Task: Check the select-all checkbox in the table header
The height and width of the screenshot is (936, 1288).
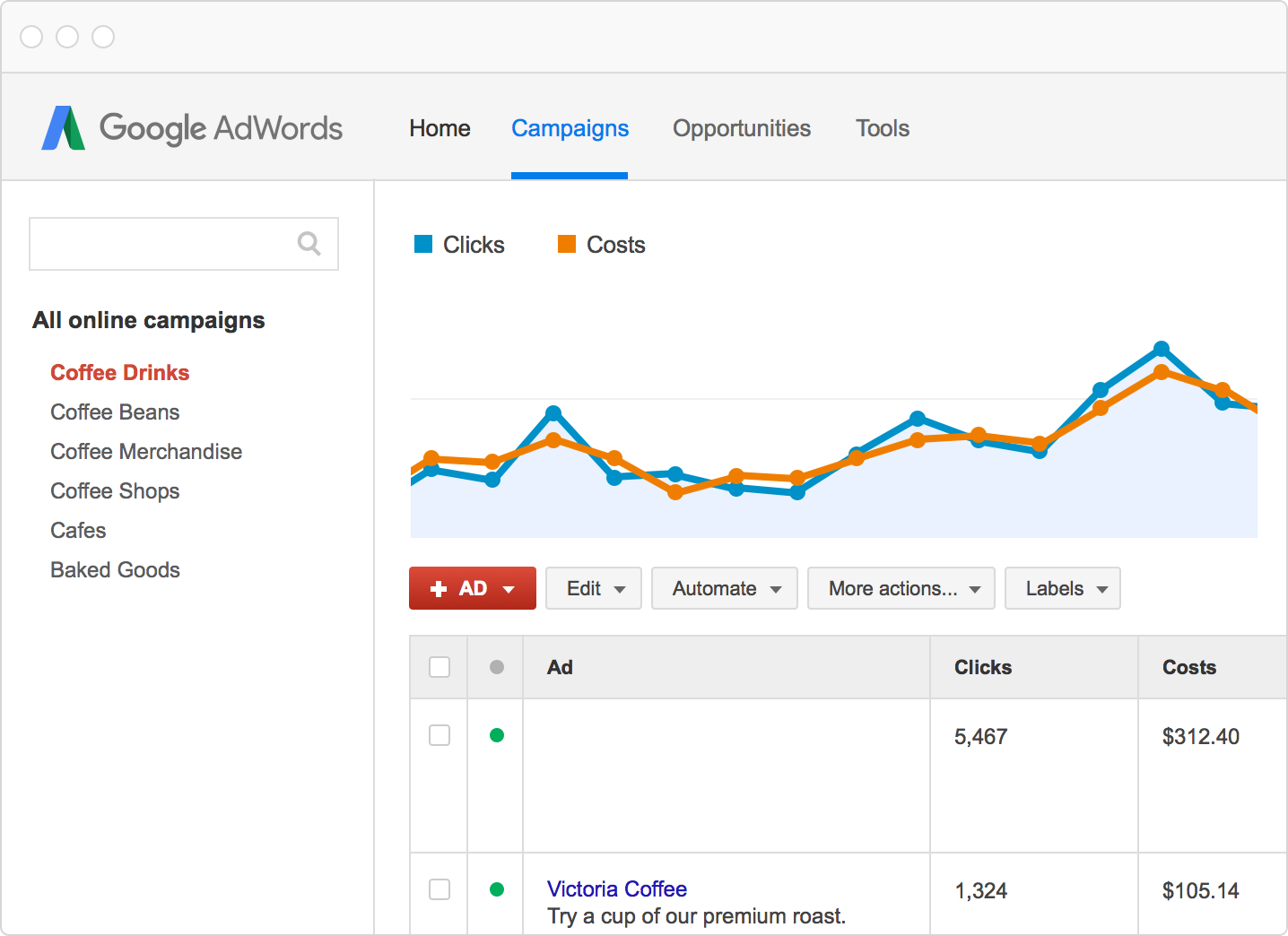Action: pos(439,667)
